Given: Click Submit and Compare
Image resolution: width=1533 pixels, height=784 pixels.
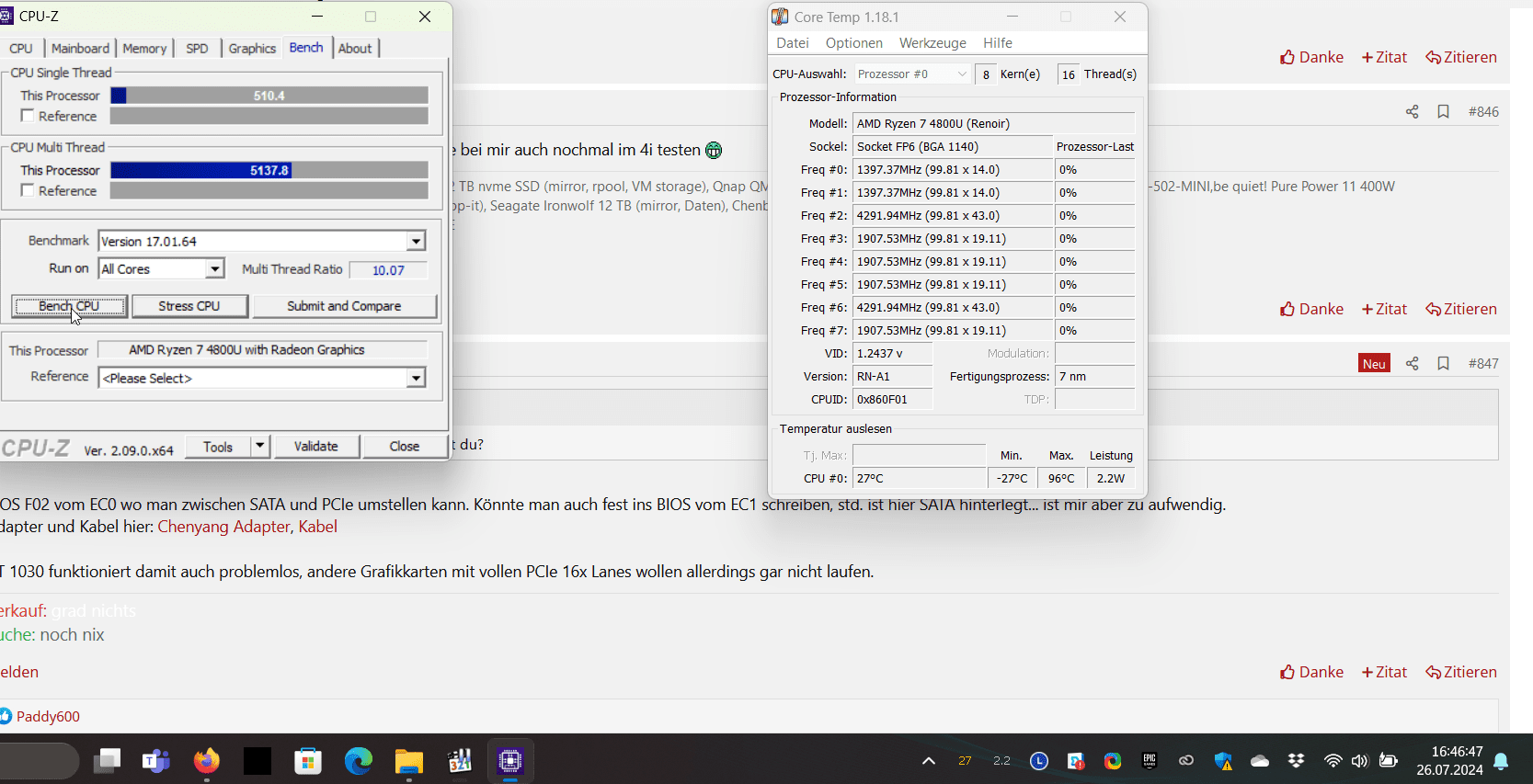Looking at the screenshot, I should tap(344, 306).
